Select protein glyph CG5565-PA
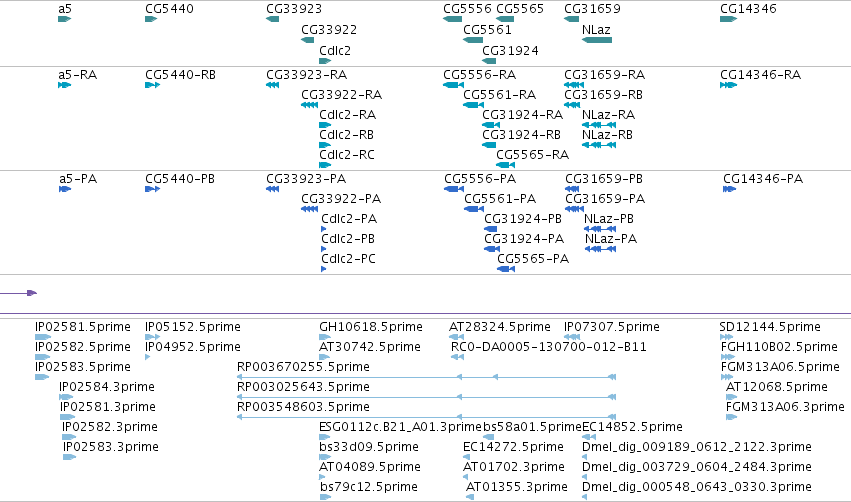The width and height of the screenshot is (851, 502). tap(506, 269)
